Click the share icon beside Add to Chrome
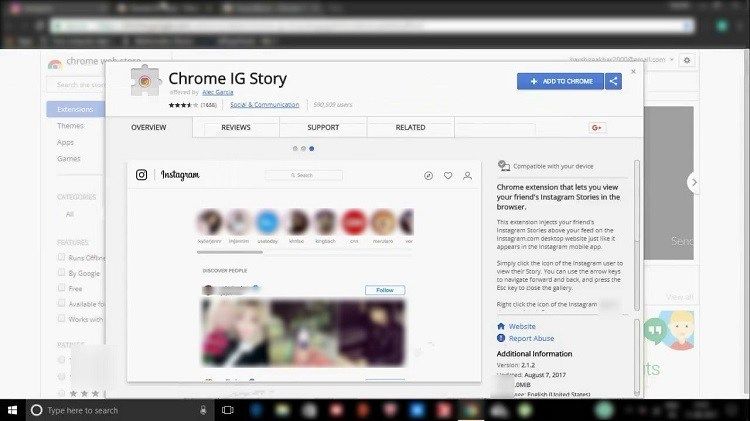Viewport: 750px width, 421px height. coord(613,81)
